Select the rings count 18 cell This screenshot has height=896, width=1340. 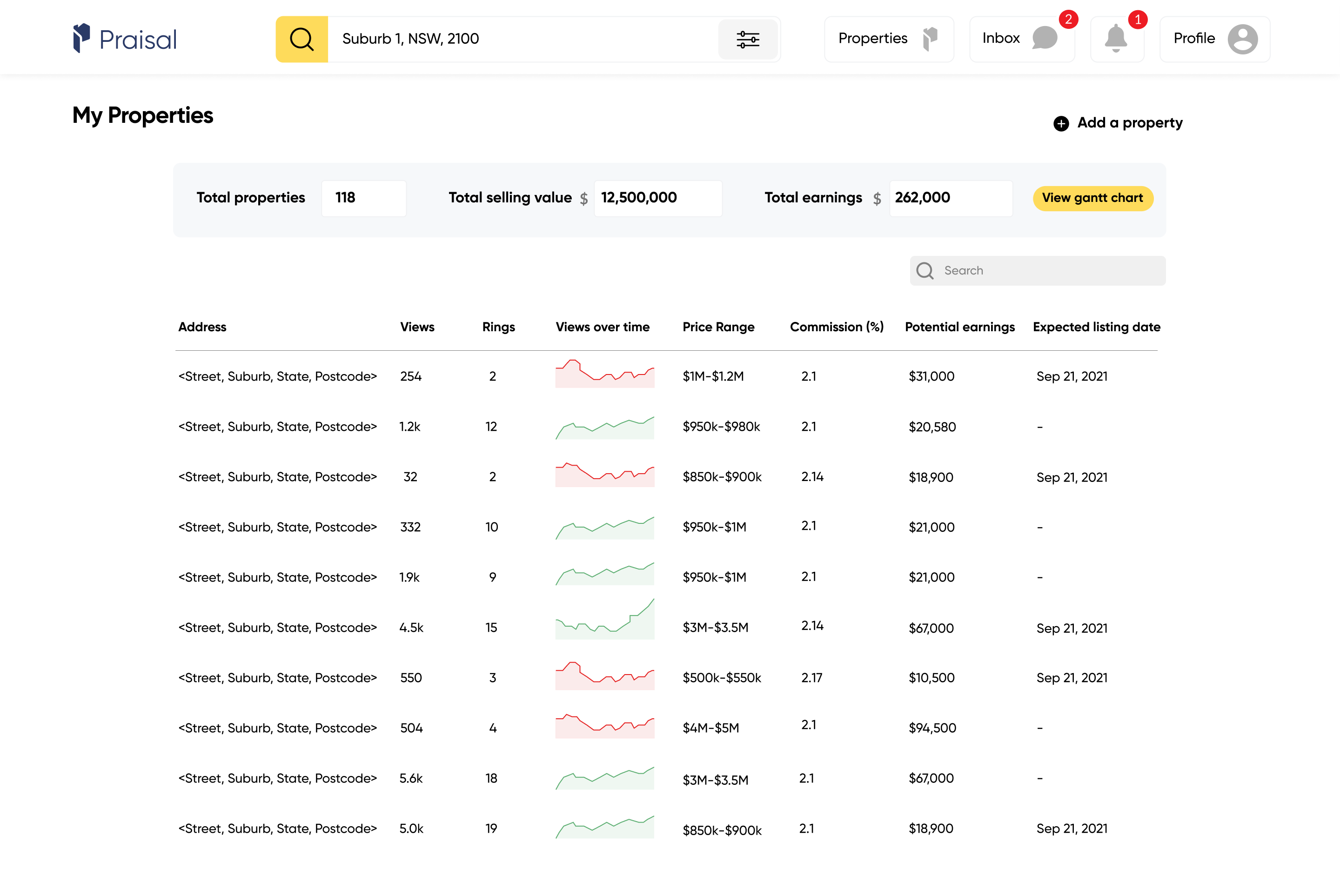491,778
